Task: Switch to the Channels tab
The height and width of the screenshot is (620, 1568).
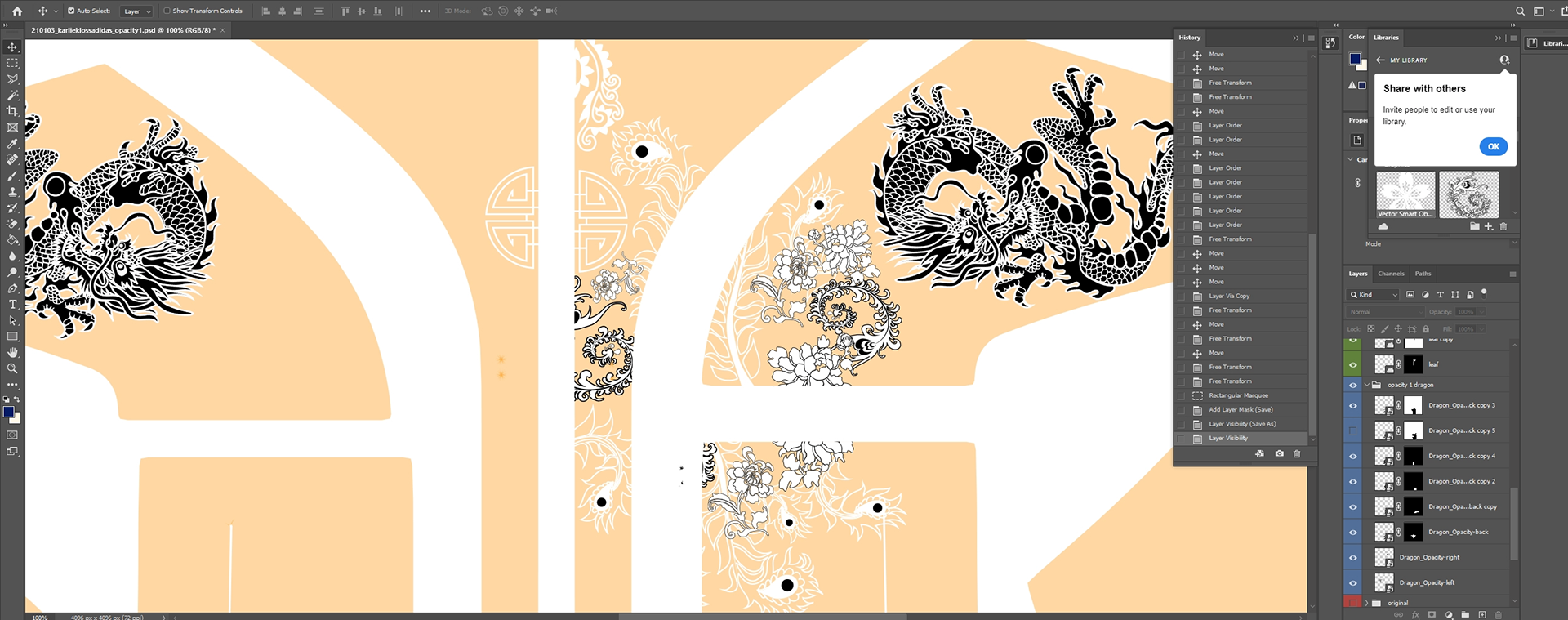Action: click(x=1391, y=274)
